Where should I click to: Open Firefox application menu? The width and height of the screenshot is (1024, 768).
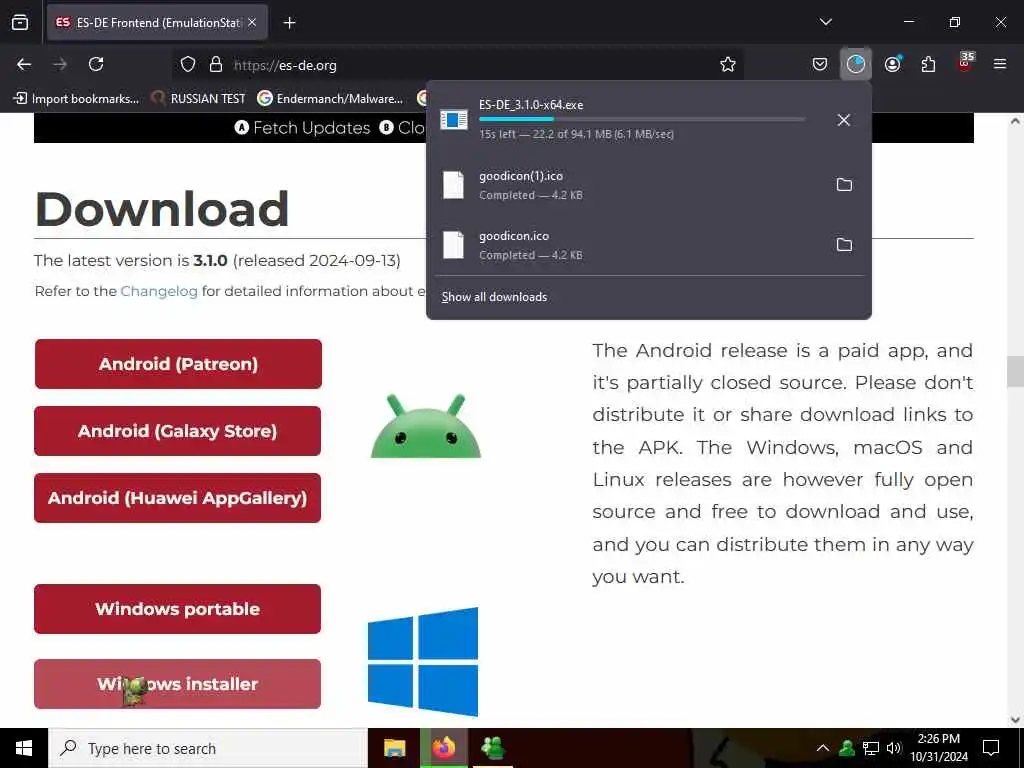point(1000,64)
